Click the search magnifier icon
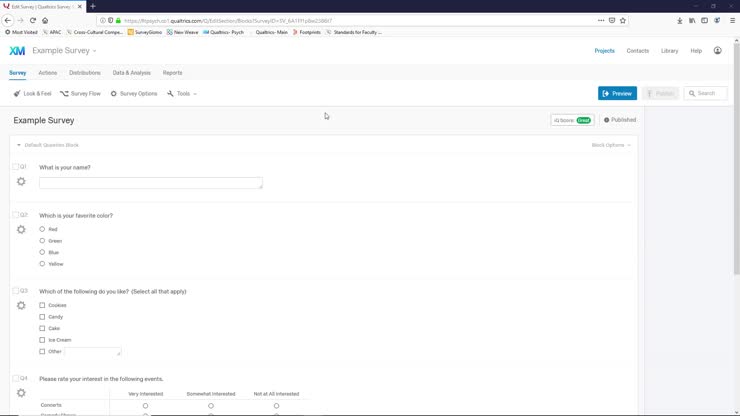The height and width of the screenshot is (416, 740). 692,93
